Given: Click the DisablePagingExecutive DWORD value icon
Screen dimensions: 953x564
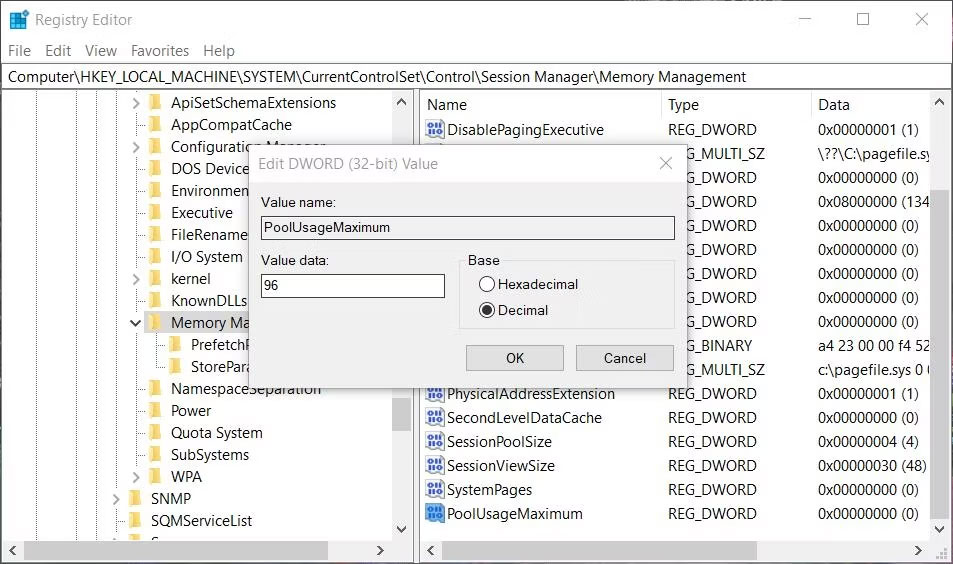Looking at the screenshot, I should (x=434, y=130).
